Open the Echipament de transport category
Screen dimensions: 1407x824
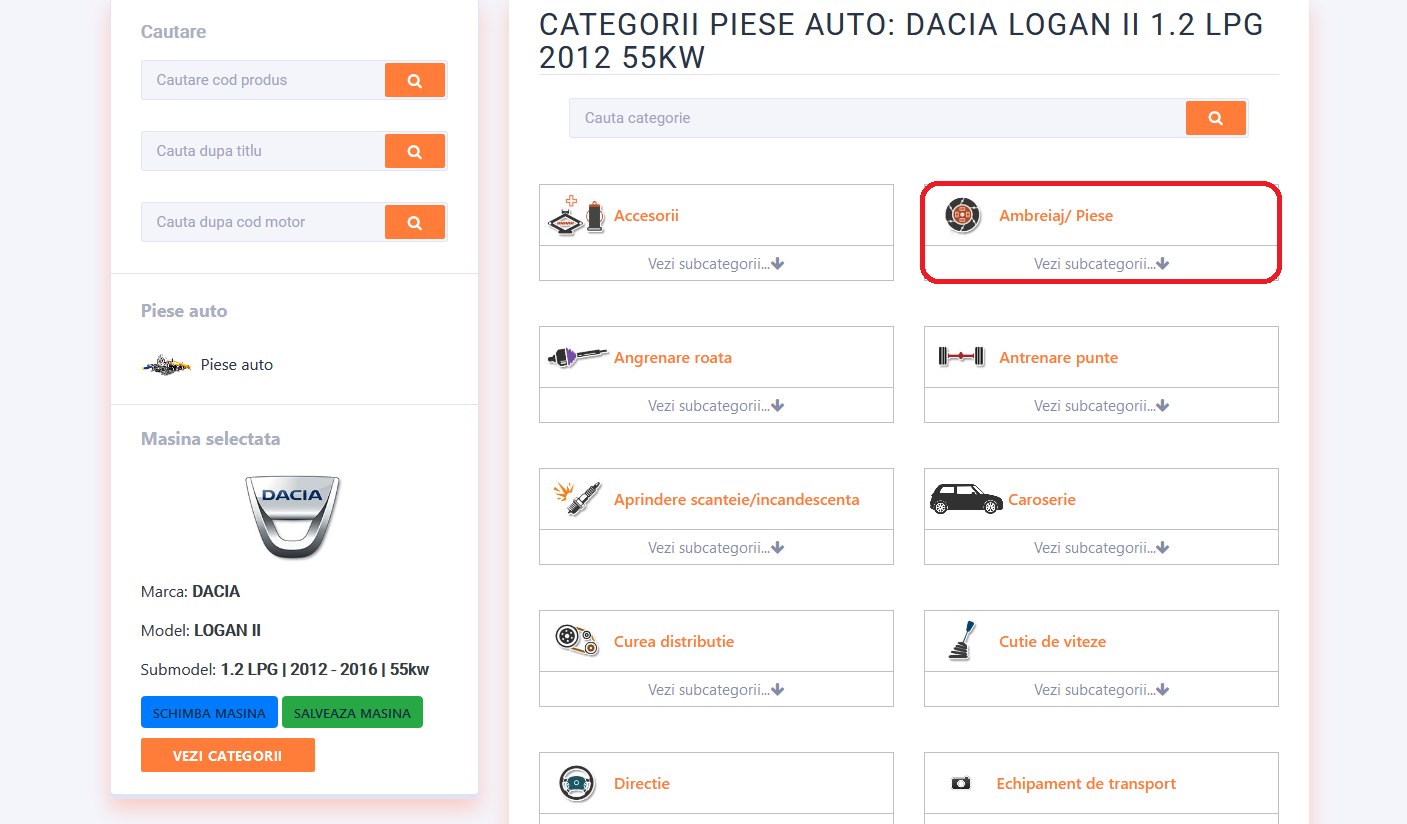(x=1086, y=783)
